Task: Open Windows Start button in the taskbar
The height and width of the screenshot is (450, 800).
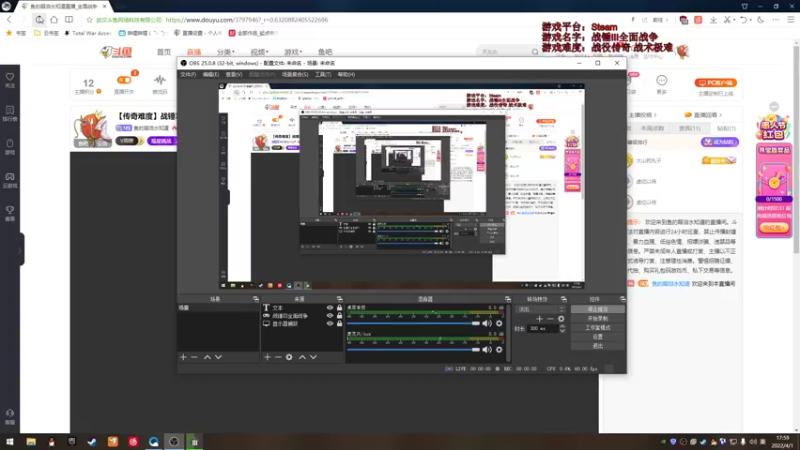Action: tap(10, 442)
